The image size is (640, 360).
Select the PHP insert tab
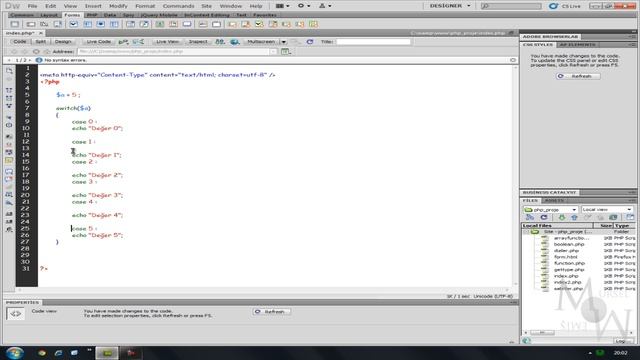click(92, 15)
